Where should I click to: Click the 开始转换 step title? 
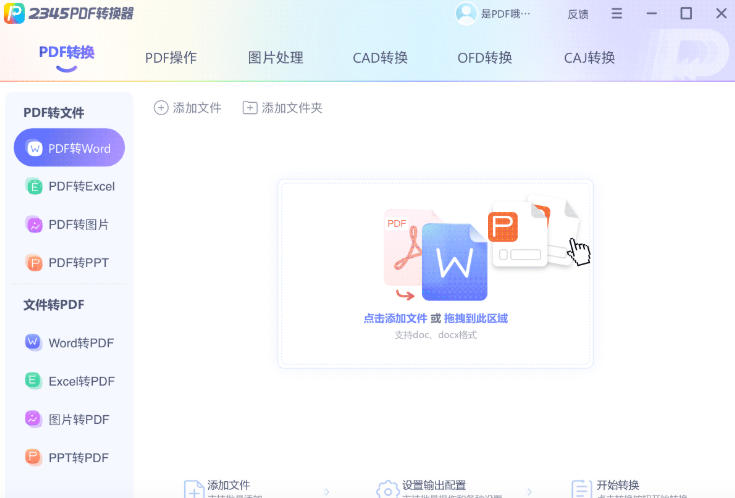click(x=618, y=485)
